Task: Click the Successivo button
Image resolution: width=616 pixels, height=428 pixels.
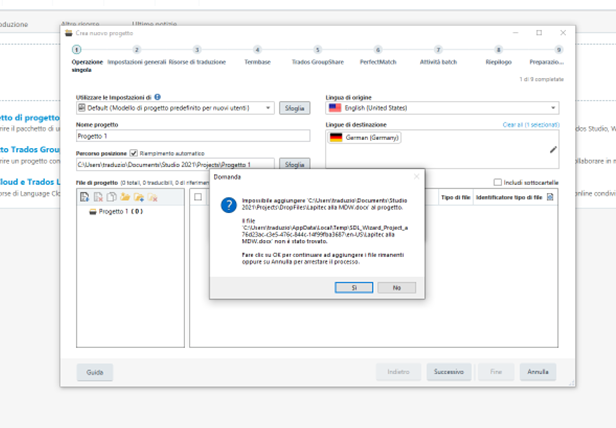Action: [449, 372]
